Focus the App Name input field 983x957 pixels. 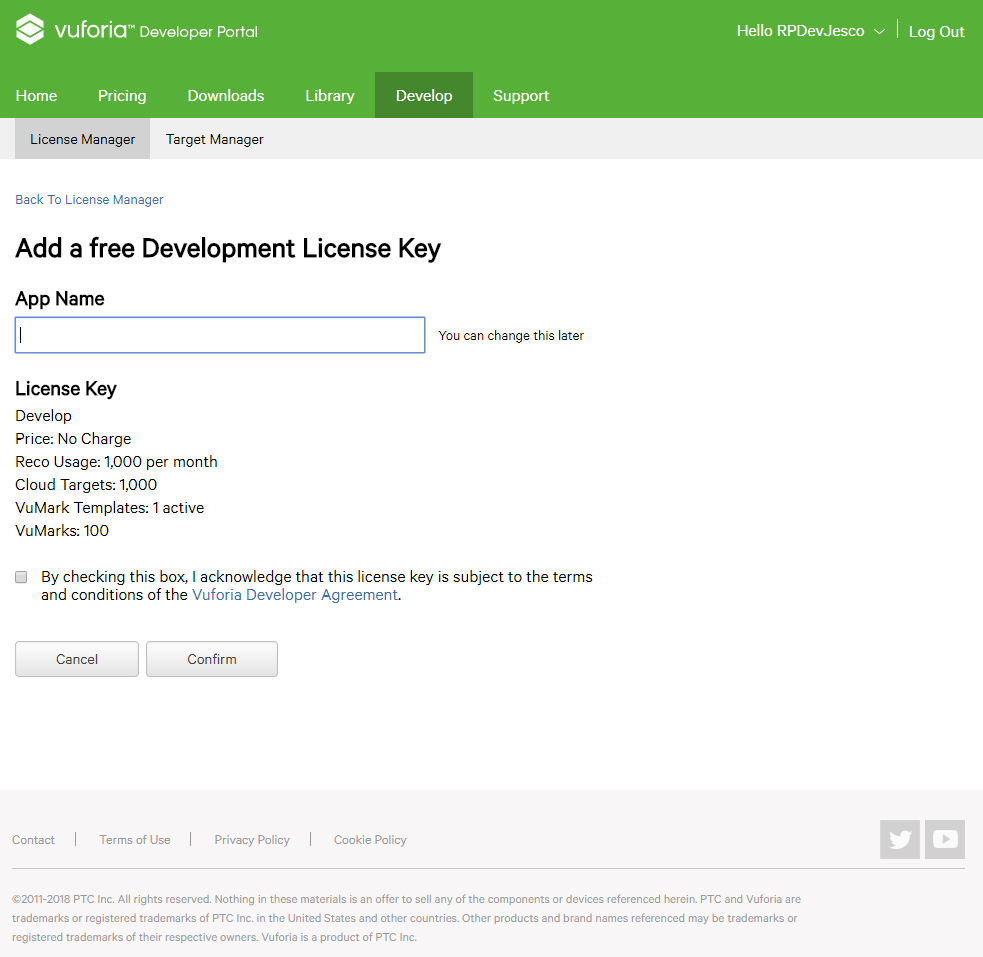point(220,335)
